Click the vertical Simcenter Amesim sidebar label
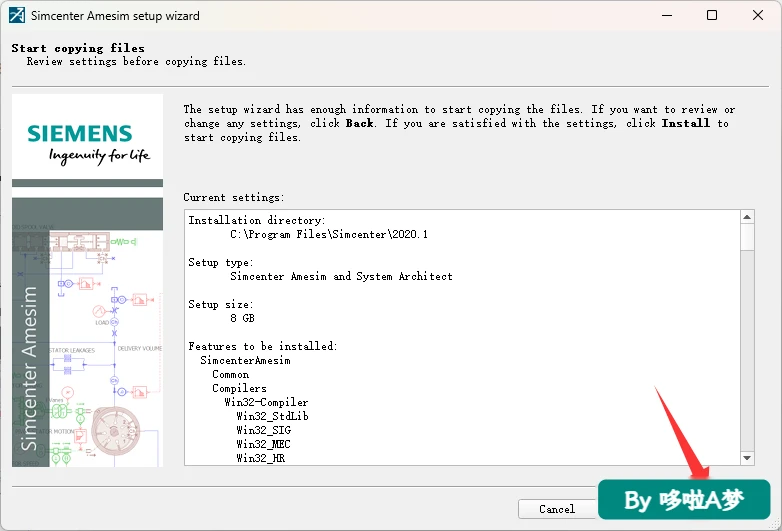Image resolution: width=782 pixels, height=531 pixels. click(x=29, y=368)
